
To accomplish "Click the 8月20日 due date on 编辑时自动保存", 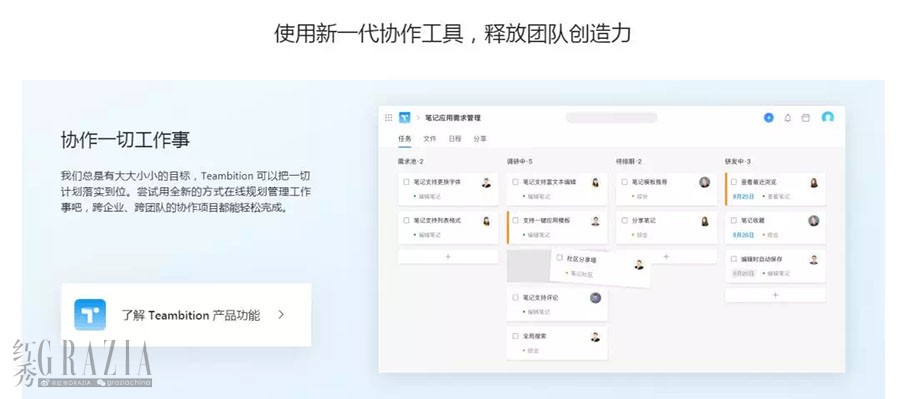I will point(743,273).
